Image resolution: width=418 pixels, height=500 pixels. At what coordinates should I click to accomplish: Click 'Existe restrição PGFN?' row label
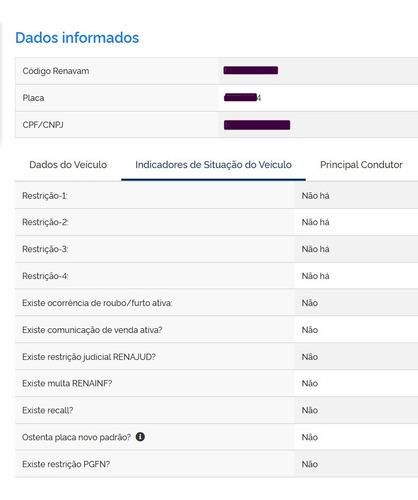(x=66, y=464)
